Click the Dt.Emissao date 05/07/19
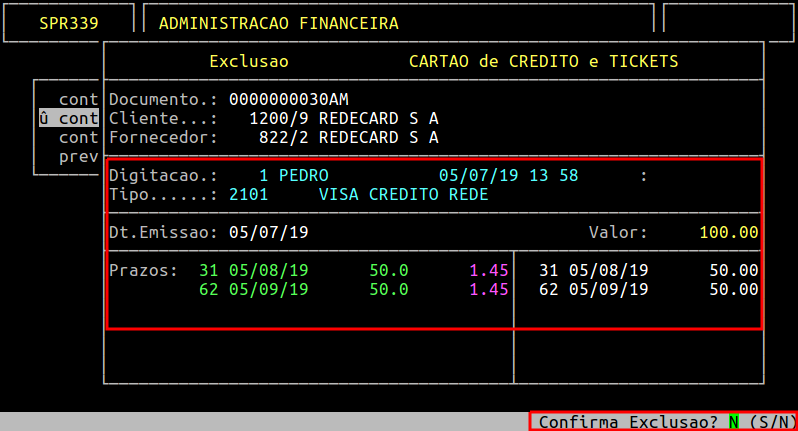Viewport: 798px width, 431px height. (x=268, y=232)
